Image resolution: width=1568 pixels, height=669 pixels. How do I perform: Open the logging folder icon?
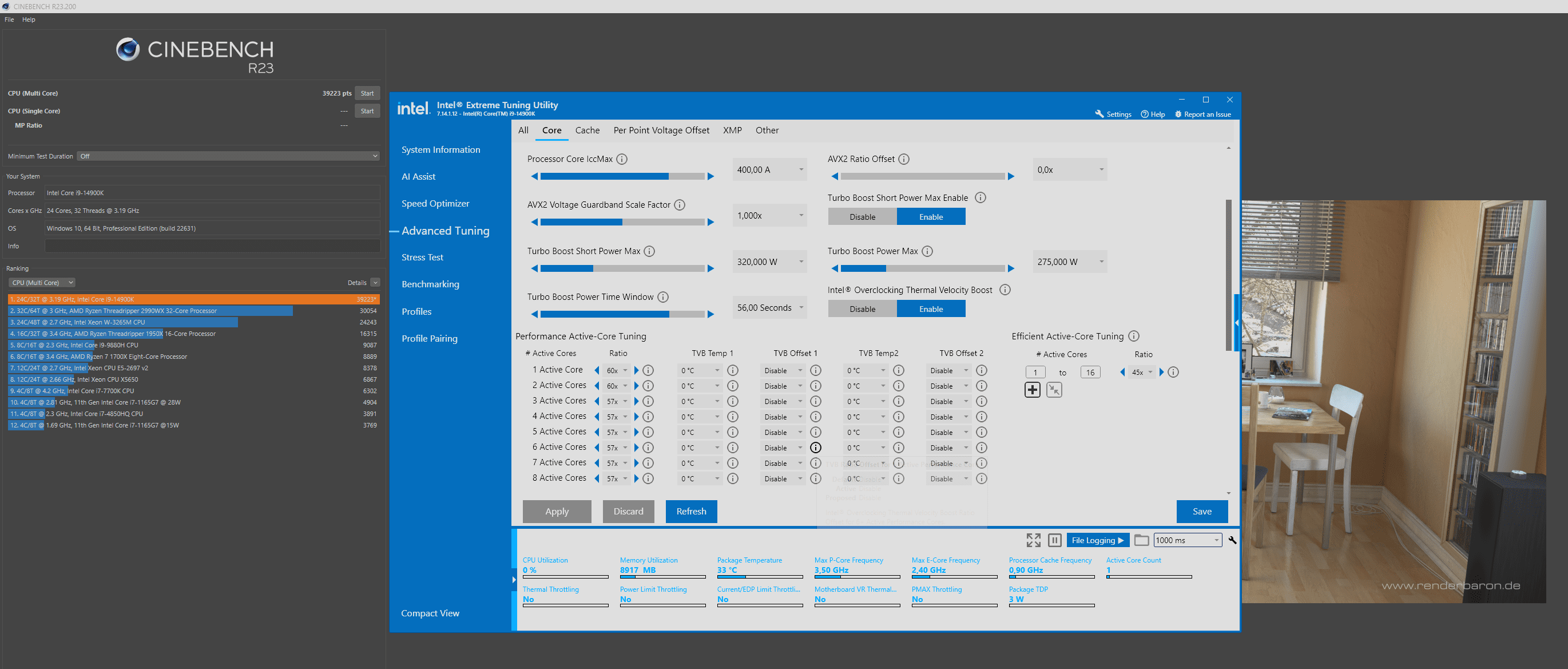(1141, 540)
